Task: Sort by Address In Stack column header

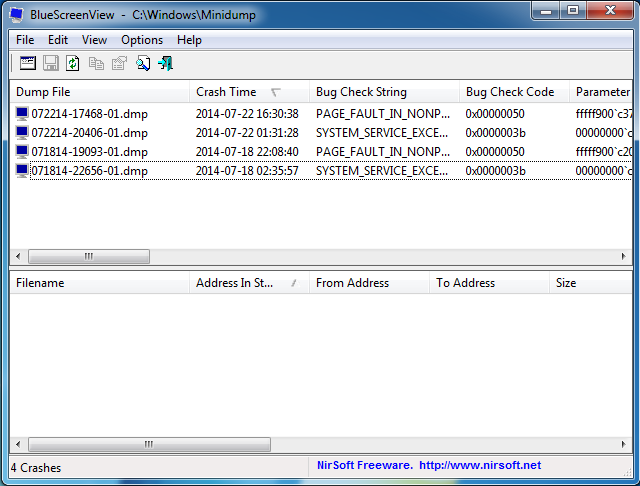Action: point(249,283)
